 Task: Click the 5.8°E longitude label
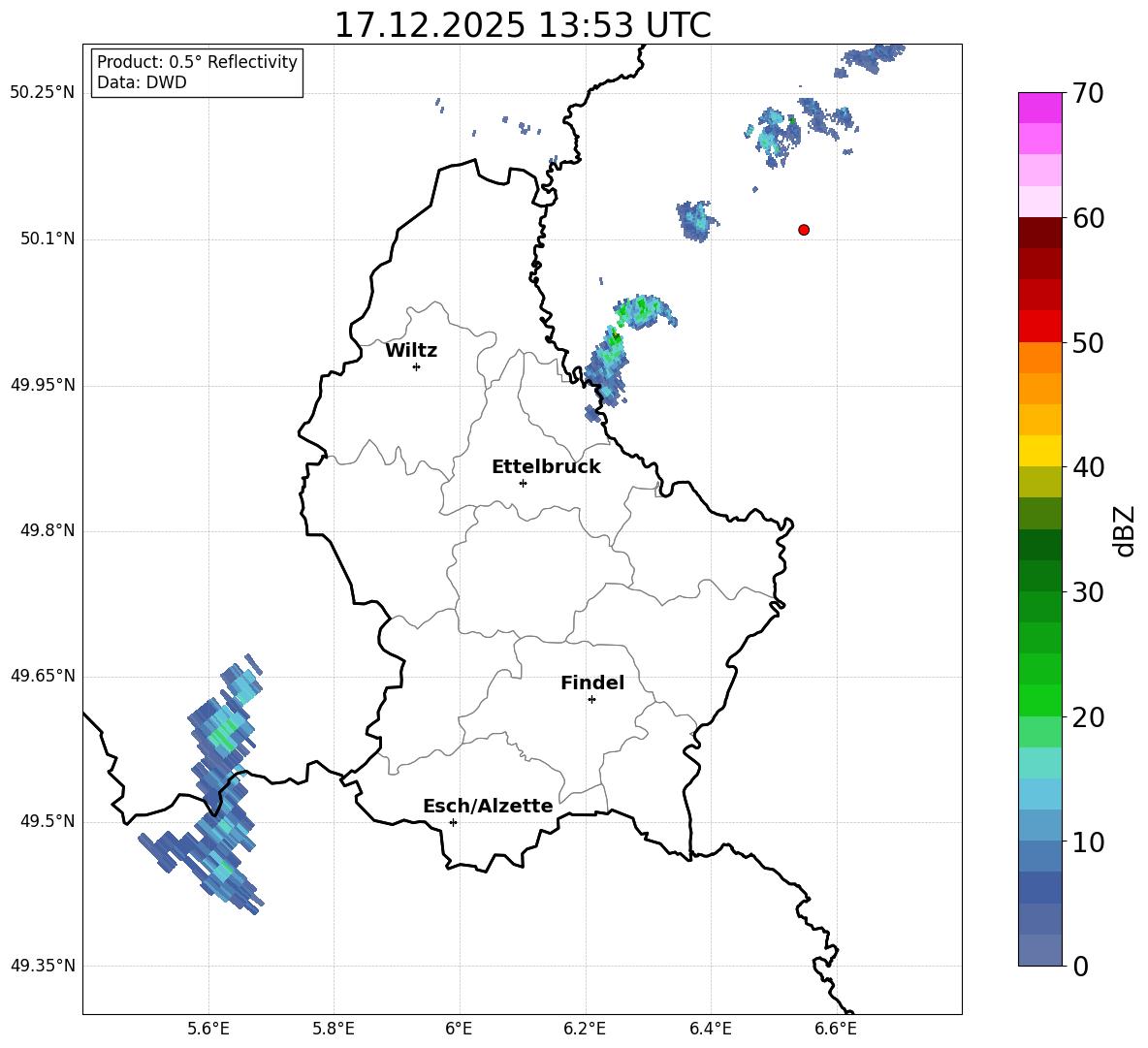pyautogui.click(x=334, y=1030)
